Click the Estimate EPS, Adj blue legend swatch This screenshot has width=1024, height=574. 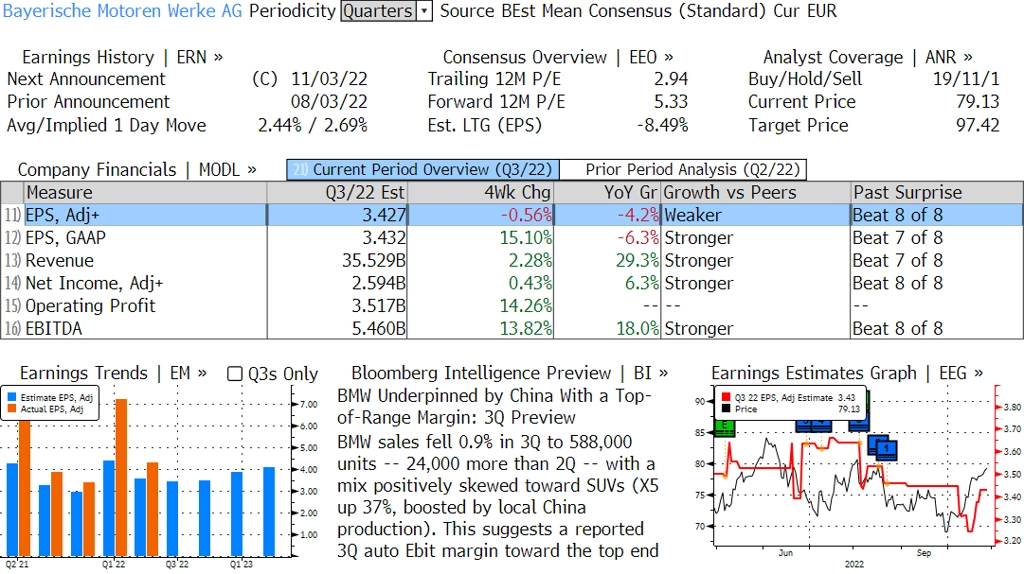tap(12, 397)
